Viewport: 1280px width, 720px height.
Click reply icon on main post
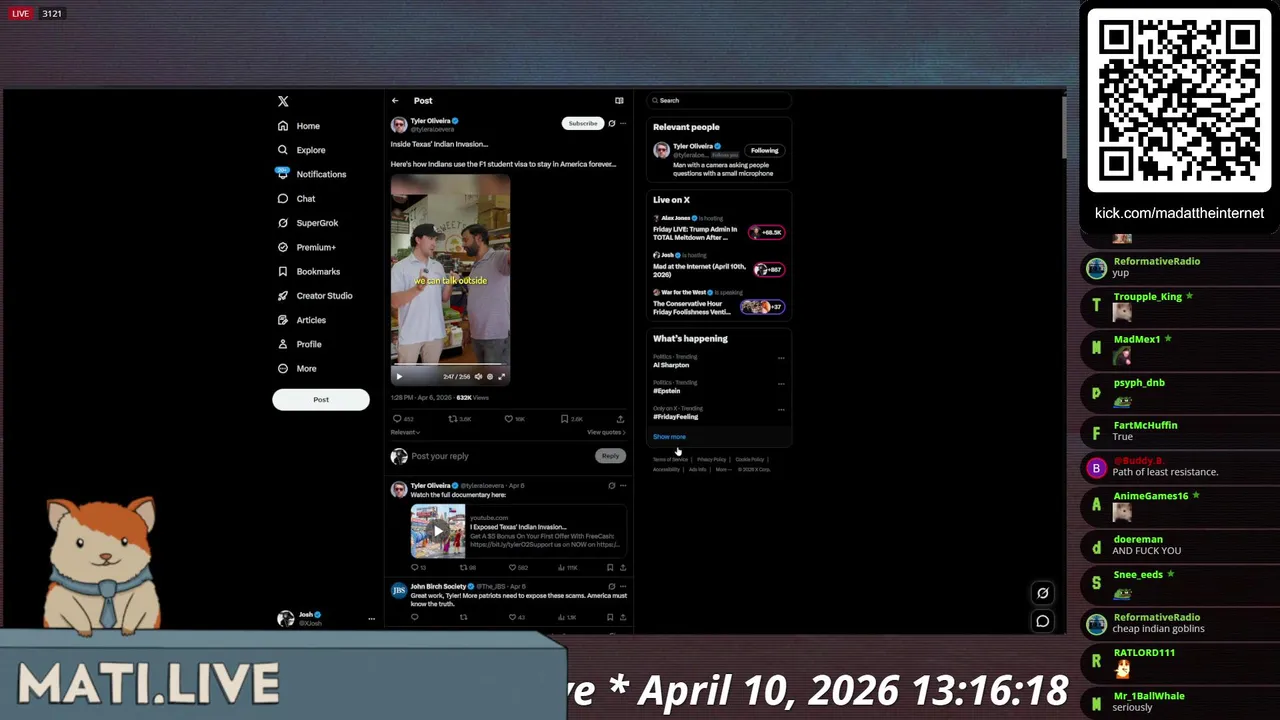[397, 419]
